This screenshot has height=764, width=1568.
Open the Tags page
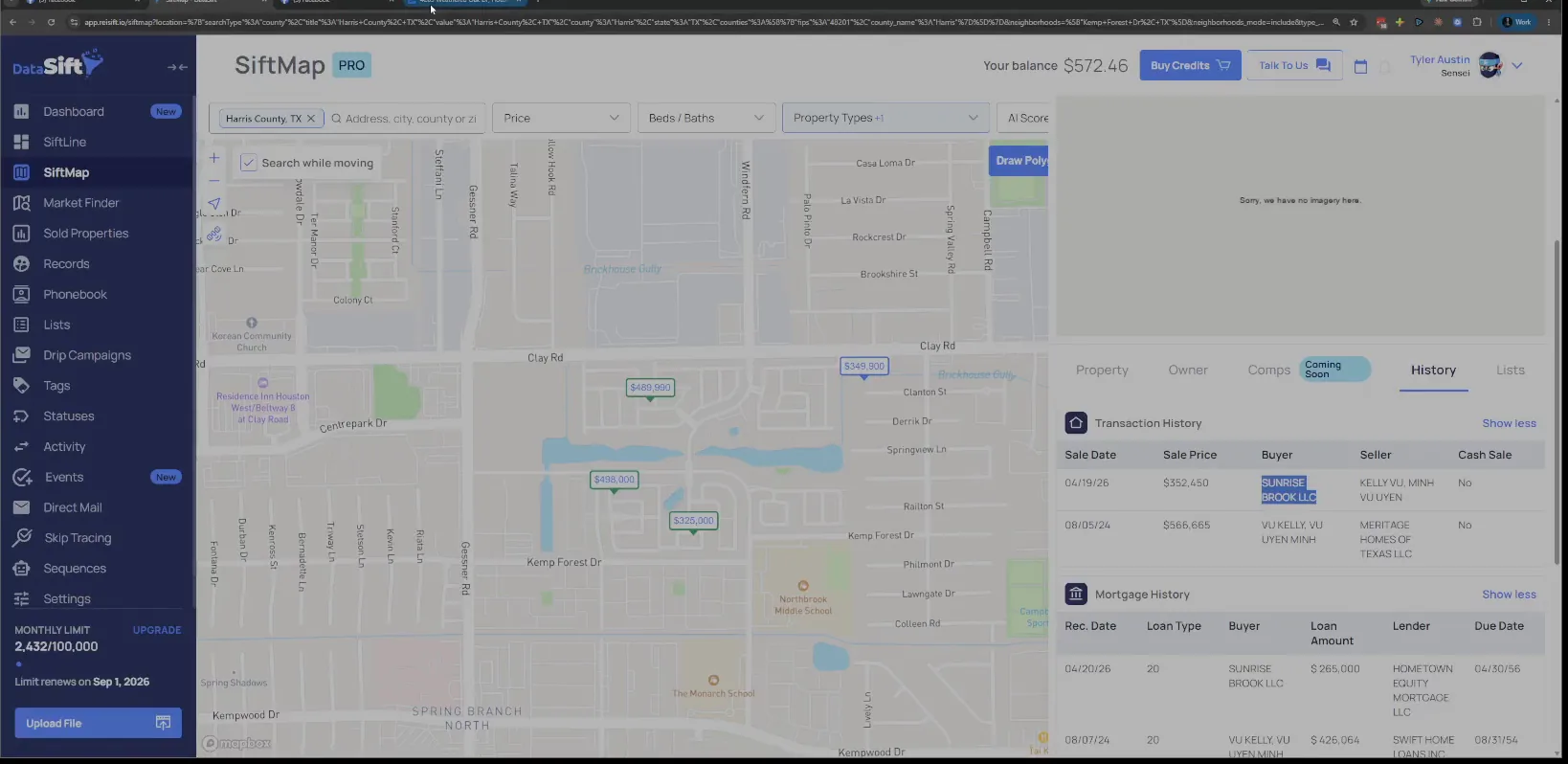tap(56, 386)
